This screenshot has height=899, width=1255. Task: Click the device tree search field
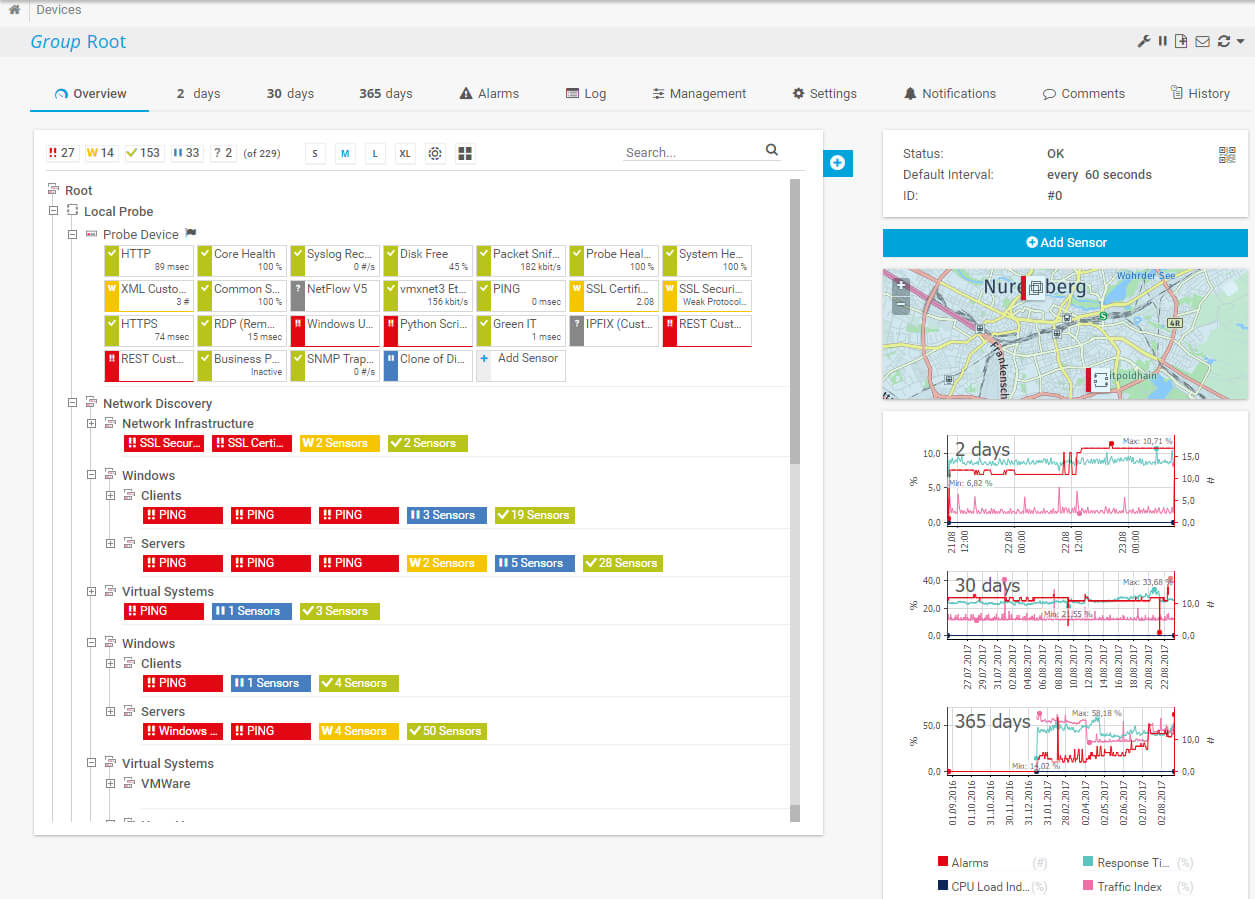692,152
